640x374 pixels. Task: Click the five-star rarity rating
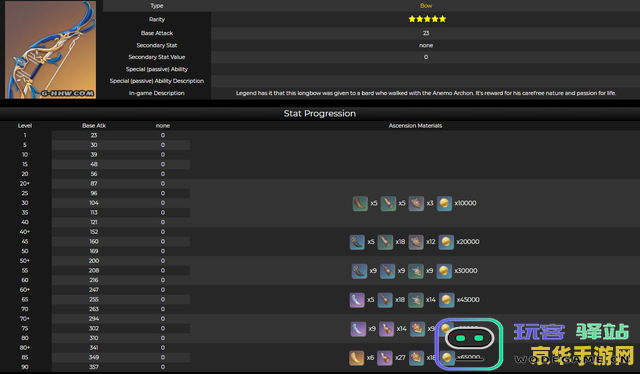point(427,19)
